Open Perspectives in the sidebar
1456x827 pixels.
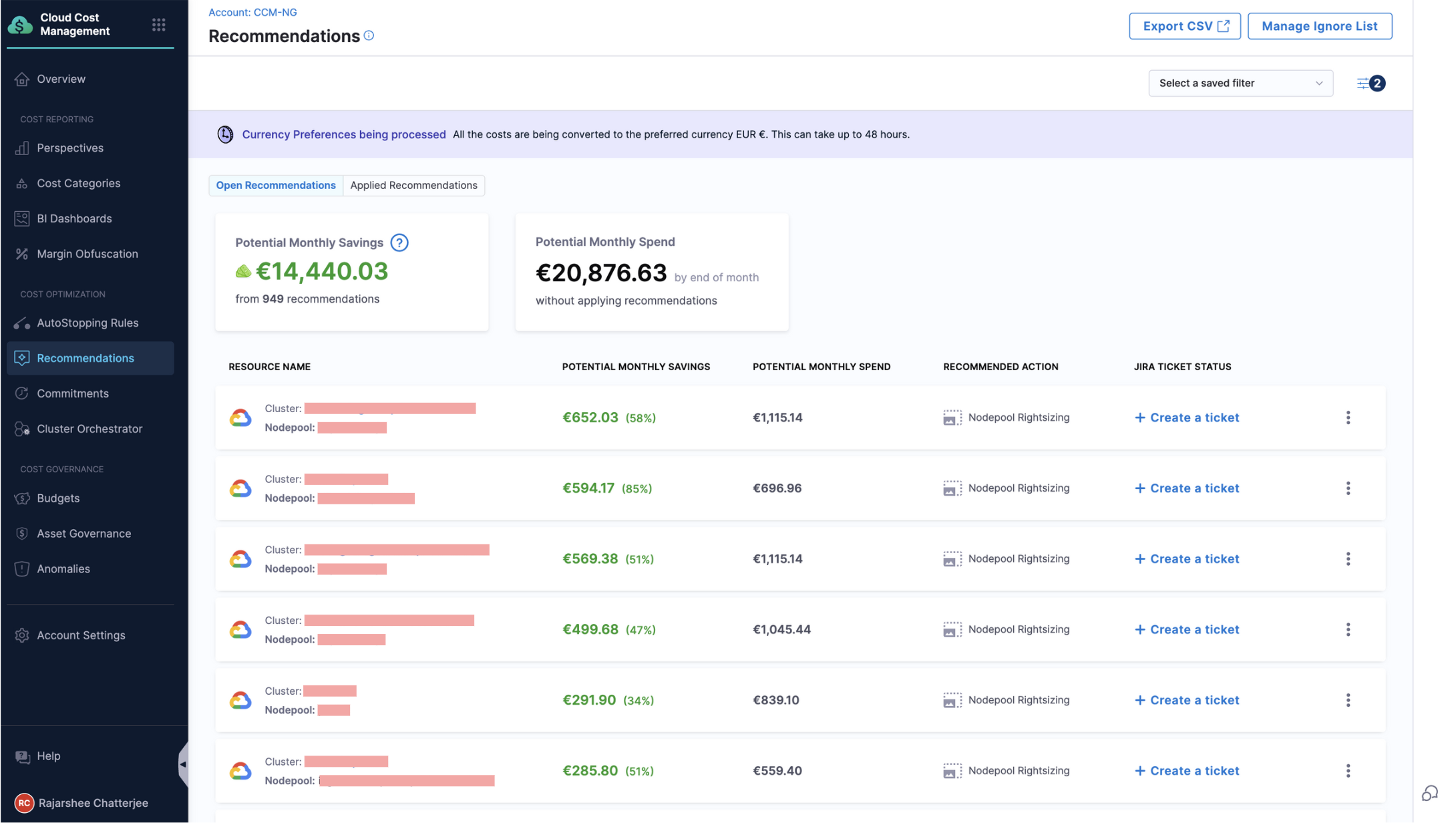[x=70, y=148]
